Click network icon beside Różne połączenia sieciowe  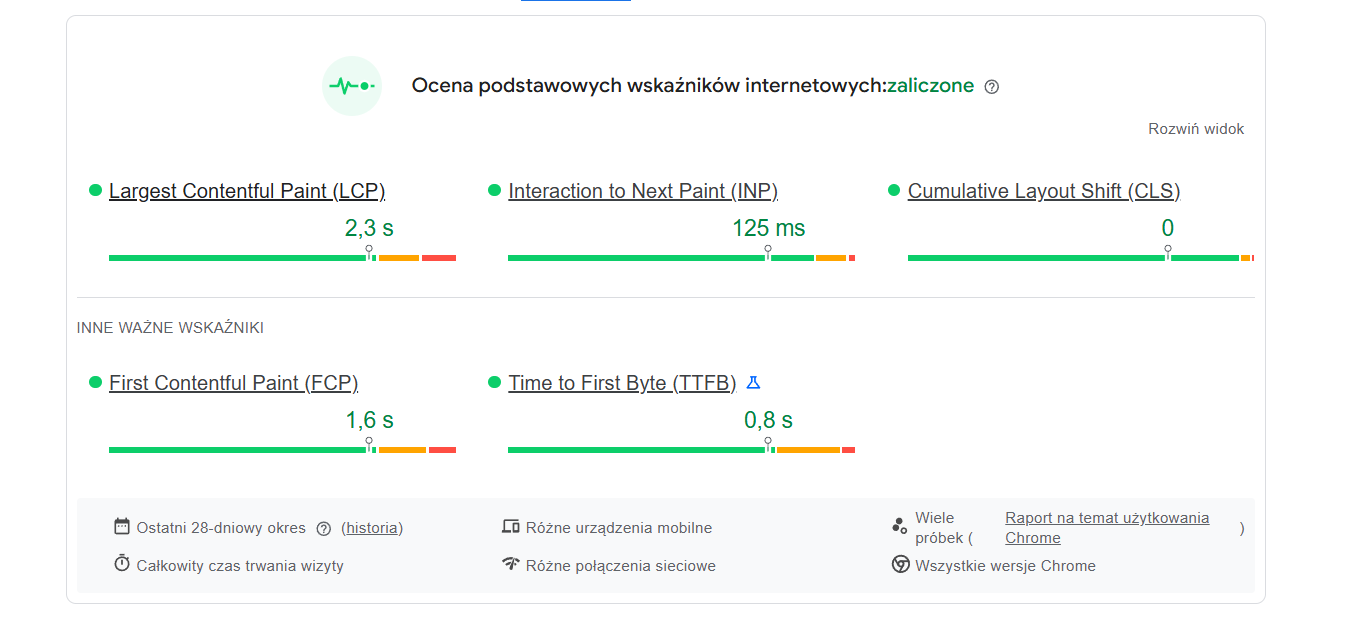[x=511, y=564]
